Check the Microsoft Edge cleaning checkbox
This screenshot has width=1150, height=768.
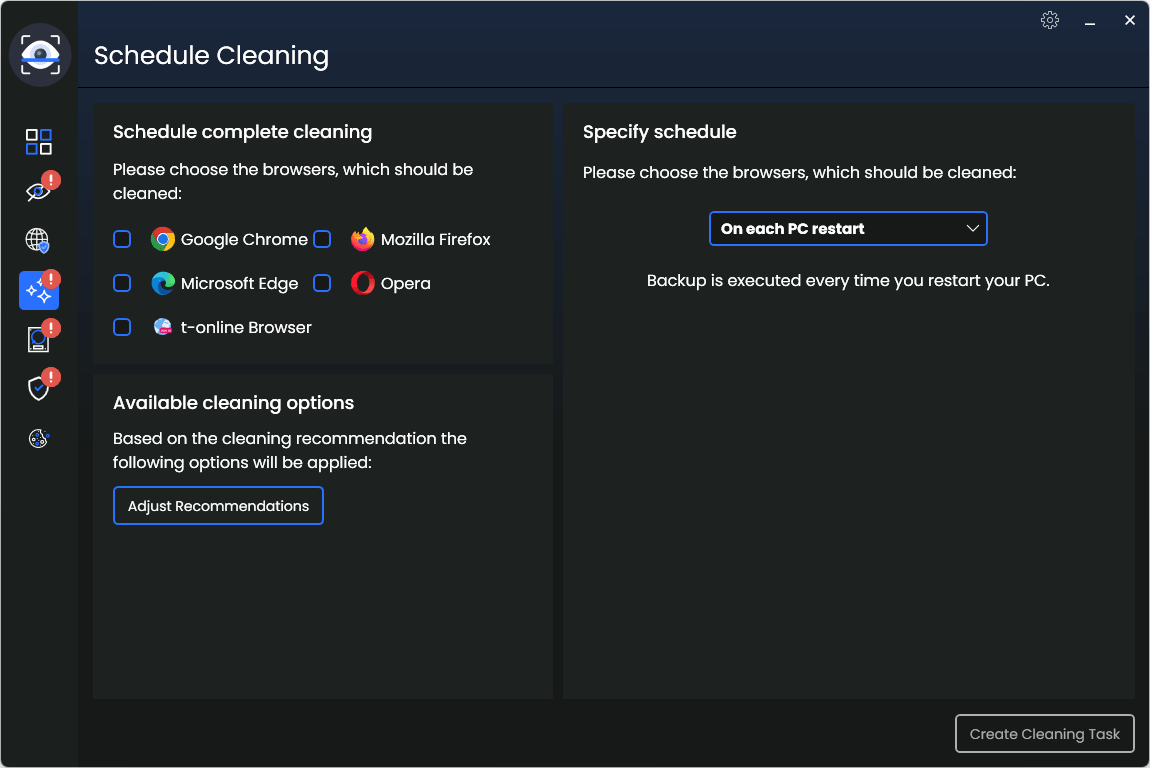point(122,283)
